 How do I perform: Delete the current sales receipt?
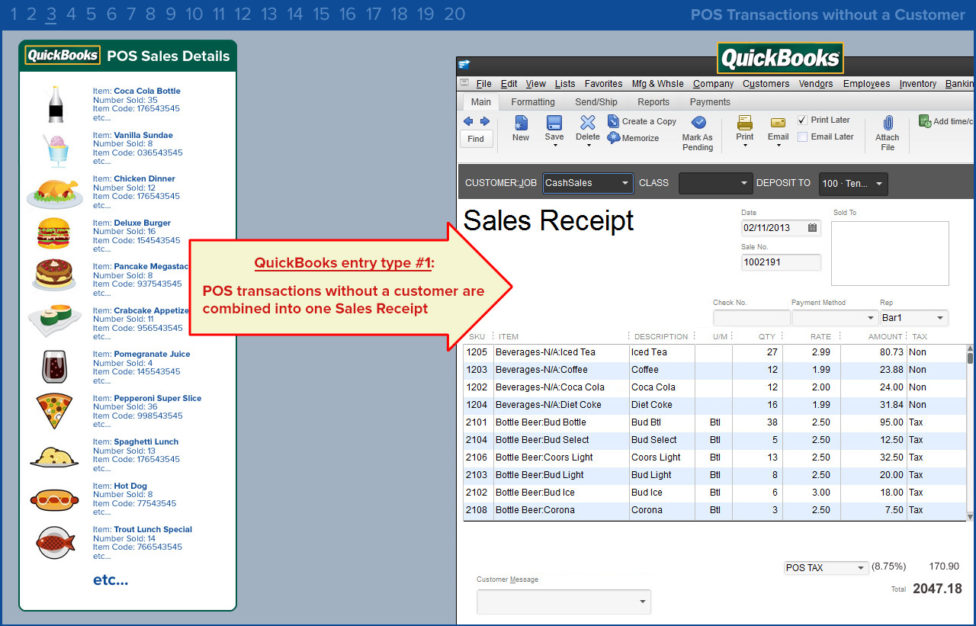tap(588, 128)
